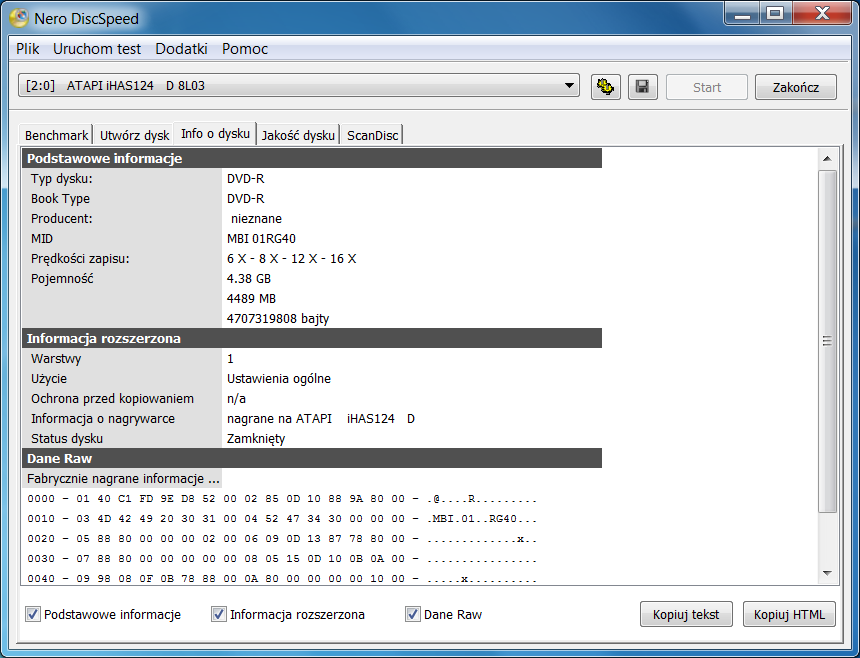
Task: Click the 4489 MB capacity value
Action: 251,298
